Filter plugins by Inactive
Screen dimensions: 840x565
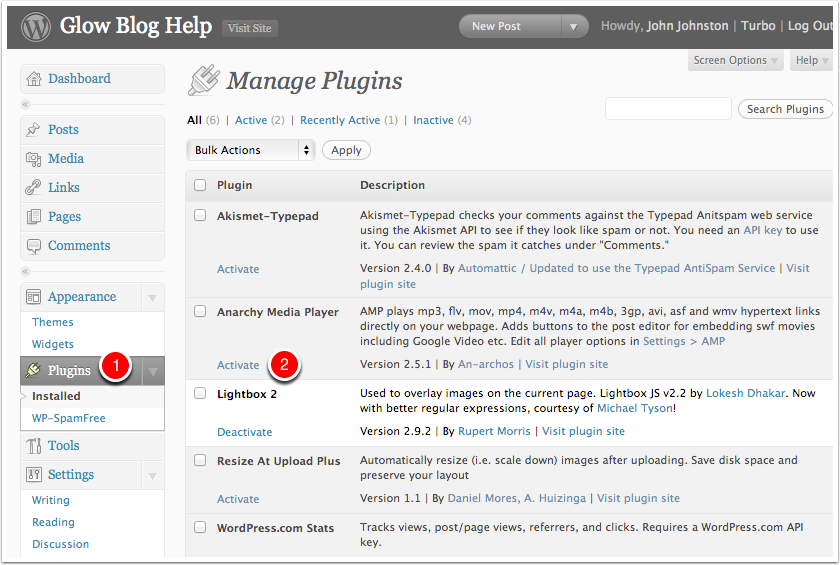click(x=433, y=120)
